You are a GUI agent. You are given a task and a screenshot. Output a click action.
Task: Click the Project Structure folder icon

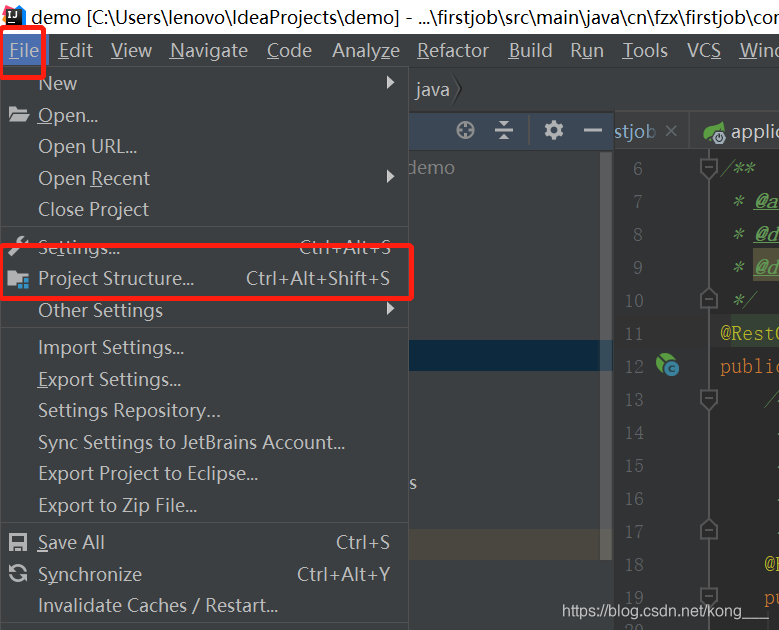[18, 279]
